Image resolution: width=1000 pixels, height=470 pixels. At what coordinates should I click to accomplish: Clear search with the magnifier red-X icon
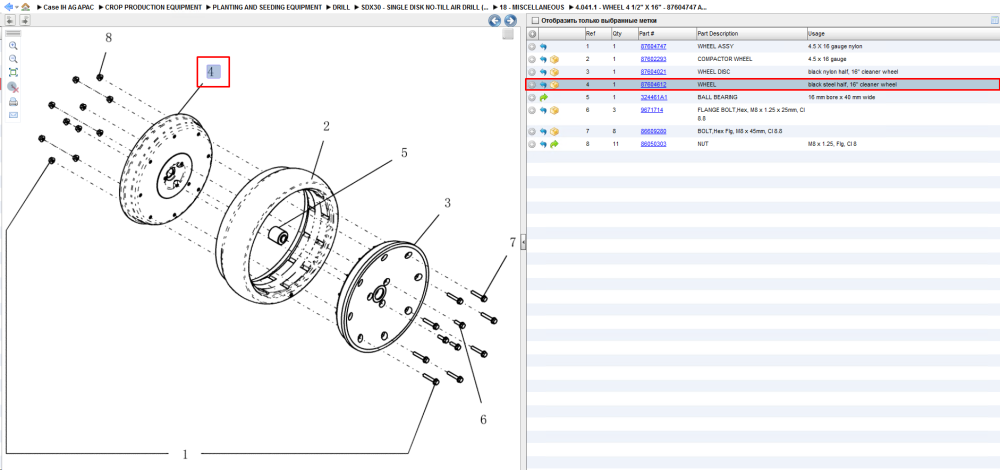click(x=13, y=87)
